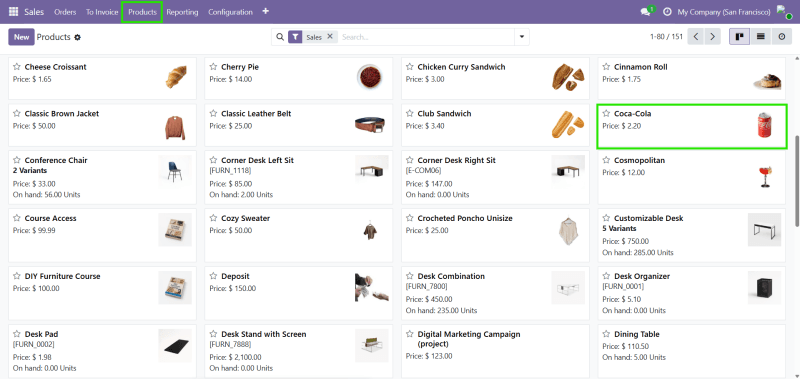Open the Cozy Sweater product
Viewport: 800px width, 379px height.
click(x=245, y=218)
